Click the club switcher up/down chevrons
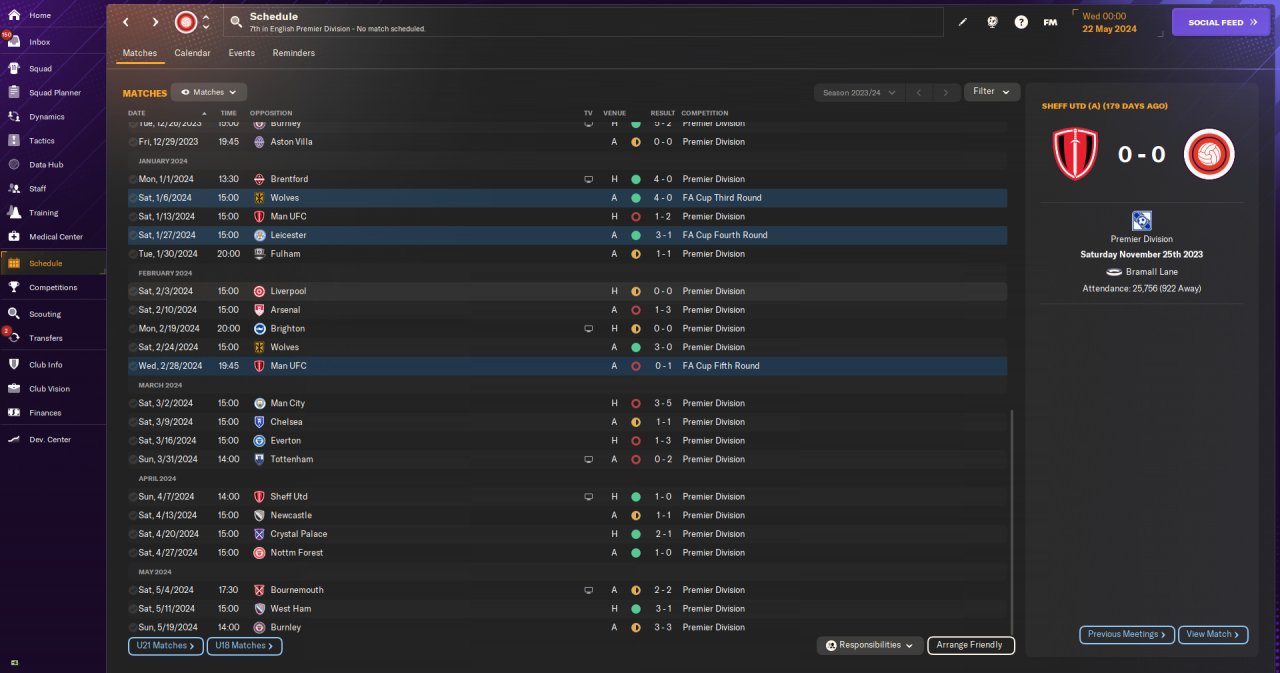The height and width of the screenshot is (673, 1280). pyautogui.click(x=206, y=22)
